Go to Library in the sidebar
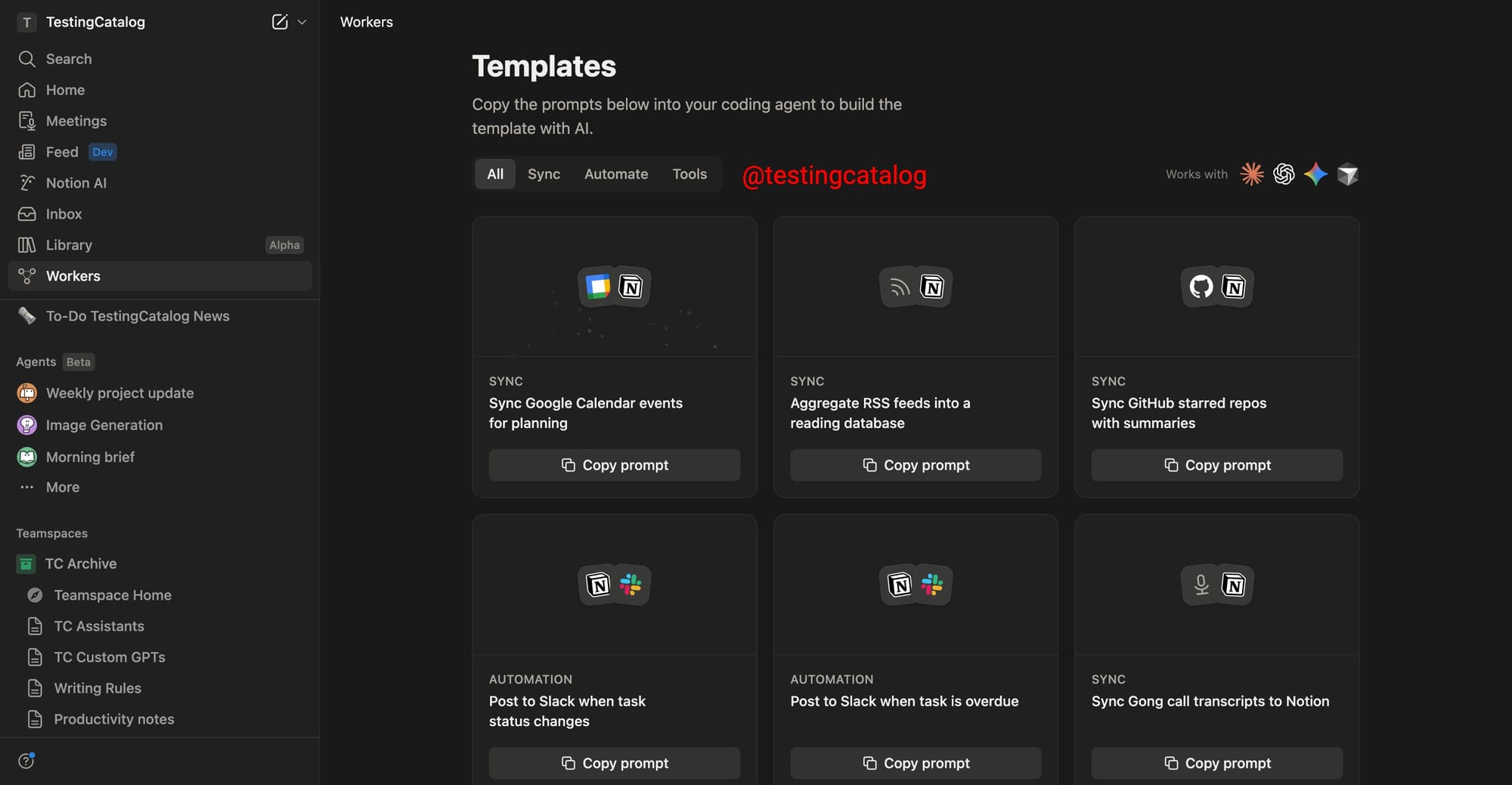 (69, 245)
